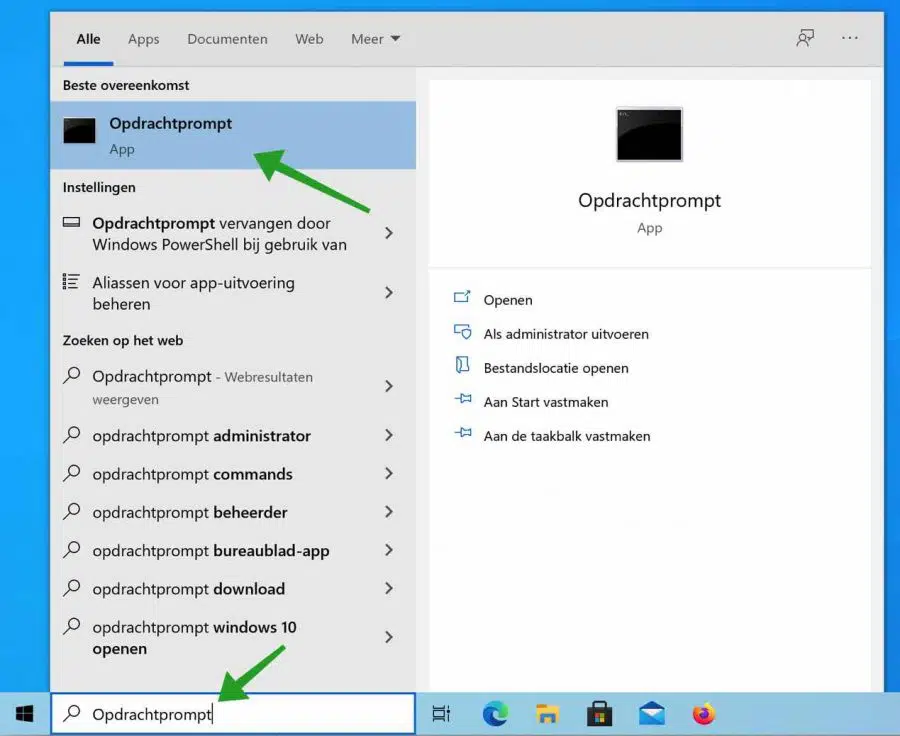The width and height of the screenshot is (900, 736).
Task: Launch Microsoft Edge from the taskbar
Action: click(495, 714)
